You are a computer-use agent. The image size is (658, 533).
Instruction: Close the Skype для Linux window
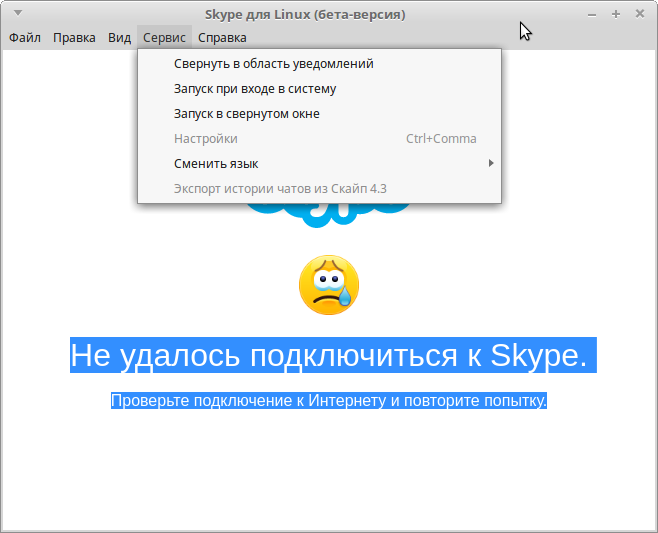click(639, 14)
